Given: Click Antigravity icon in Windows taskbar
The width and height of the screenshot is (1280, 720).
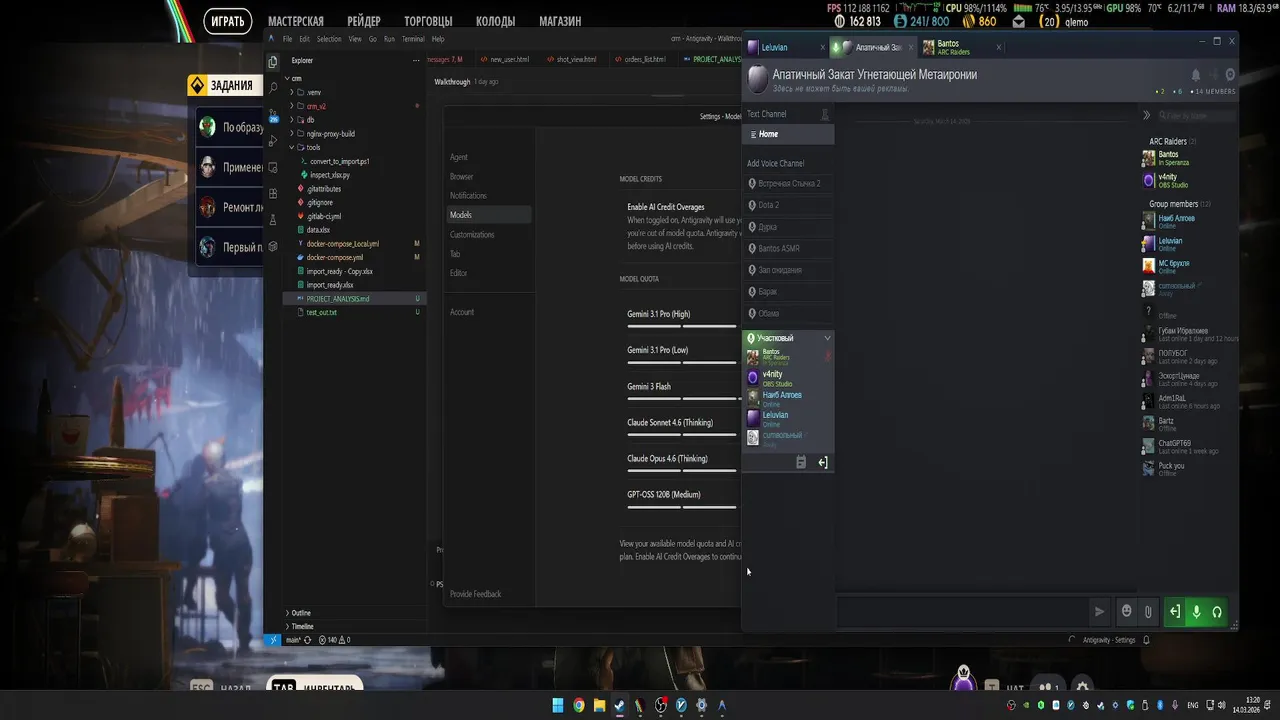Looking at the screenshot, I should (x=722, y=705).
